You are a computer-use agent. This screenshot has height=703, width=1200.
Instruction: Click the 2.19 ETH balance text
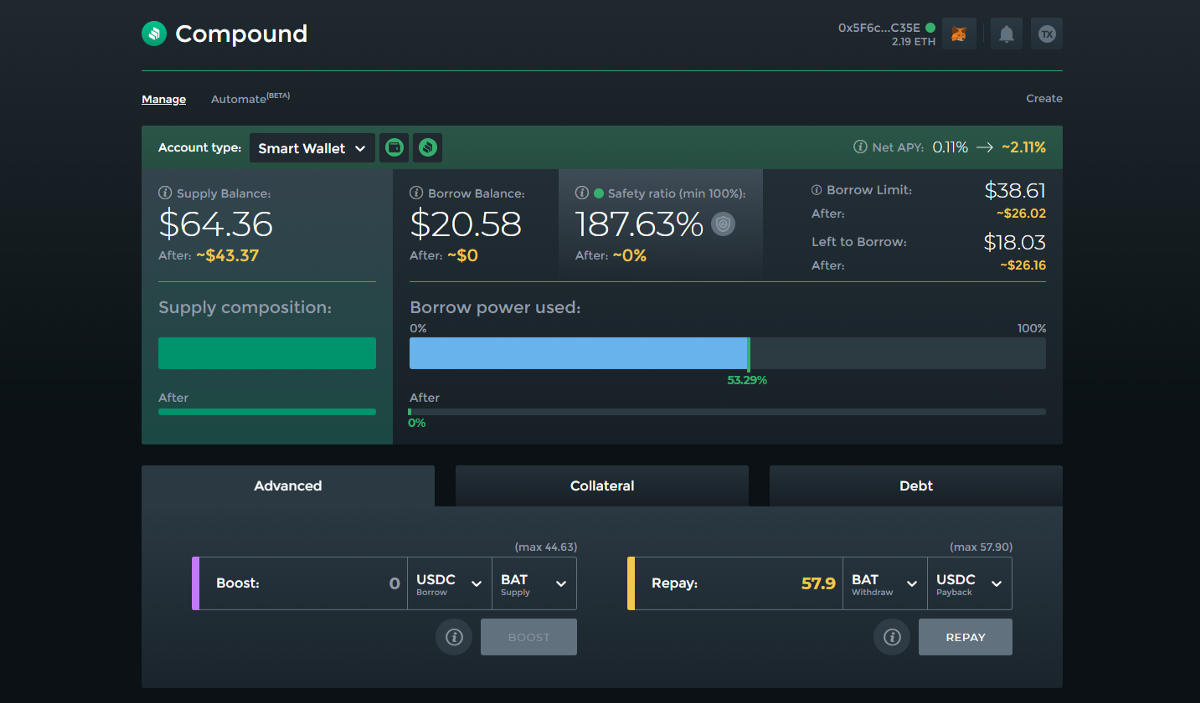[914, 42]
